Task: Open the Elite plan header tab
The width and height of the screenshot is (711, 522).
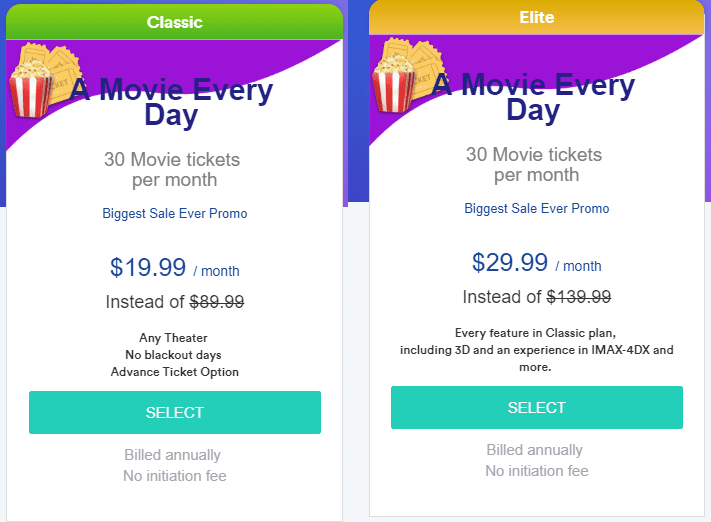Action: [x=536, y=17]
